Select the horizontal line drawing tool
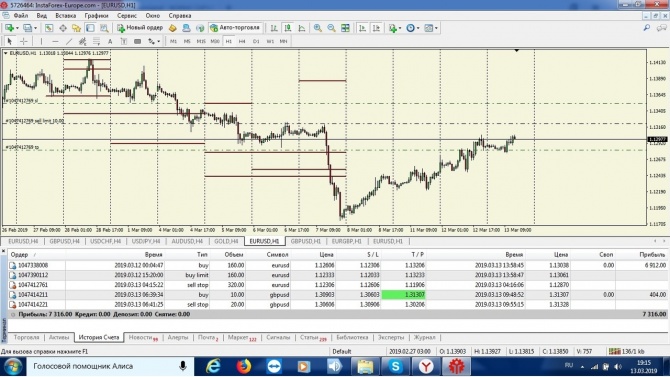Image resolution: width=670 pixels, height=377 pixels. point(55,41)
